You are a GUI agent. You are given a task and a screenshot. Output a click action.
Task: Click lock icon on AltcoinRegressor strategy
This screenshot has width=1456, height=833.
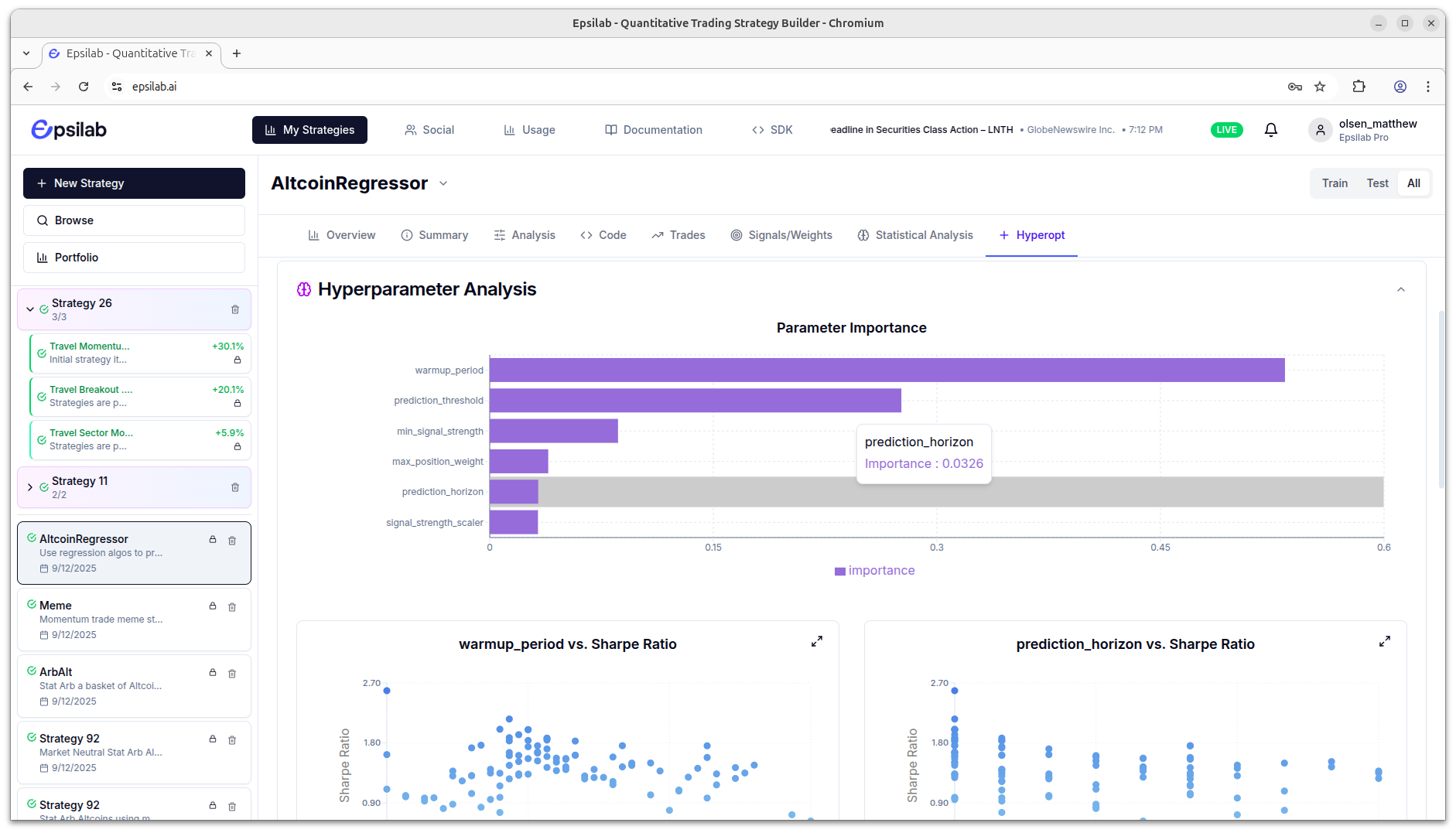click(x=213, y=540)
